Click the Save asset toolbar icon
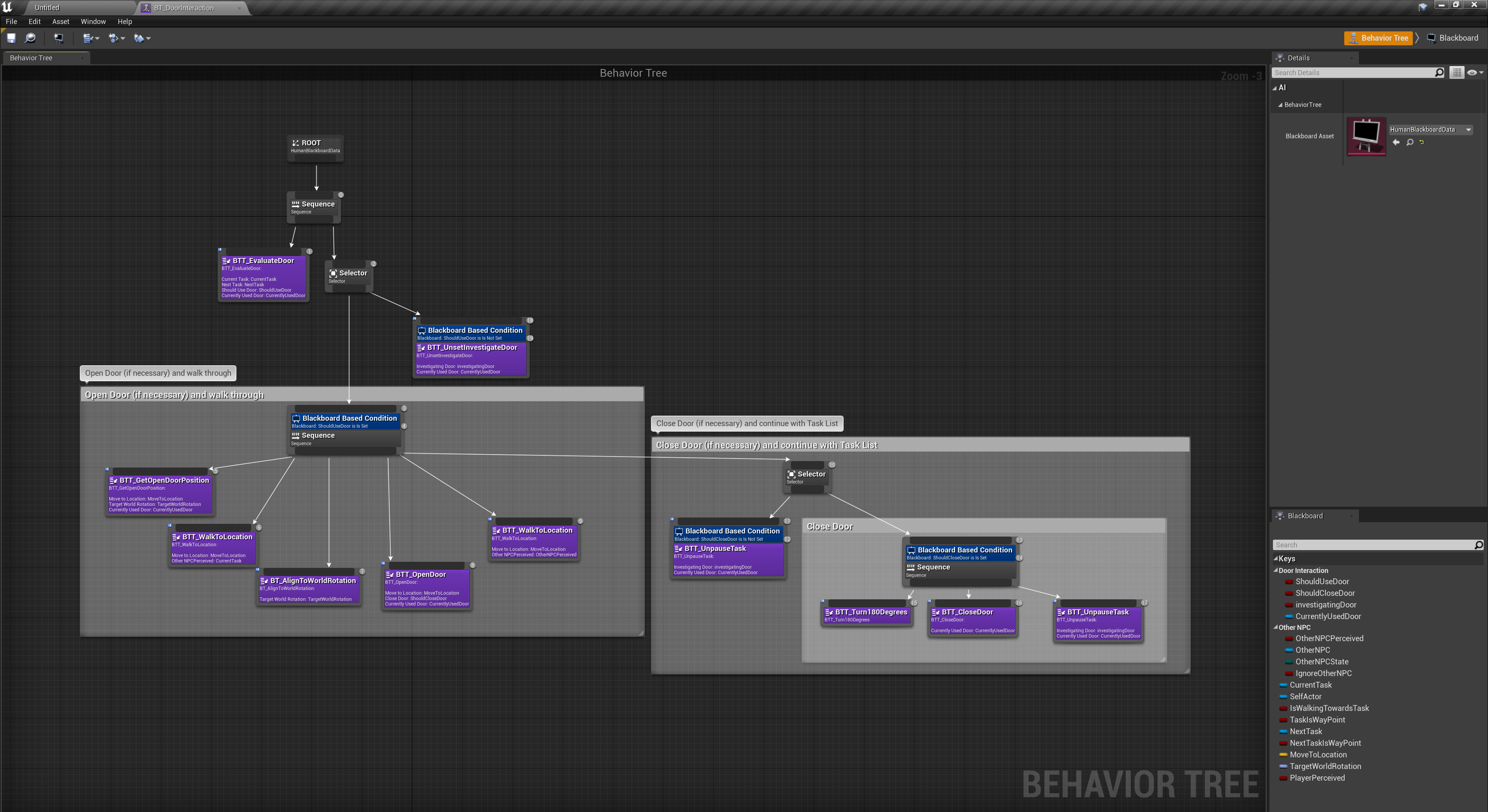 pos(11,38)
